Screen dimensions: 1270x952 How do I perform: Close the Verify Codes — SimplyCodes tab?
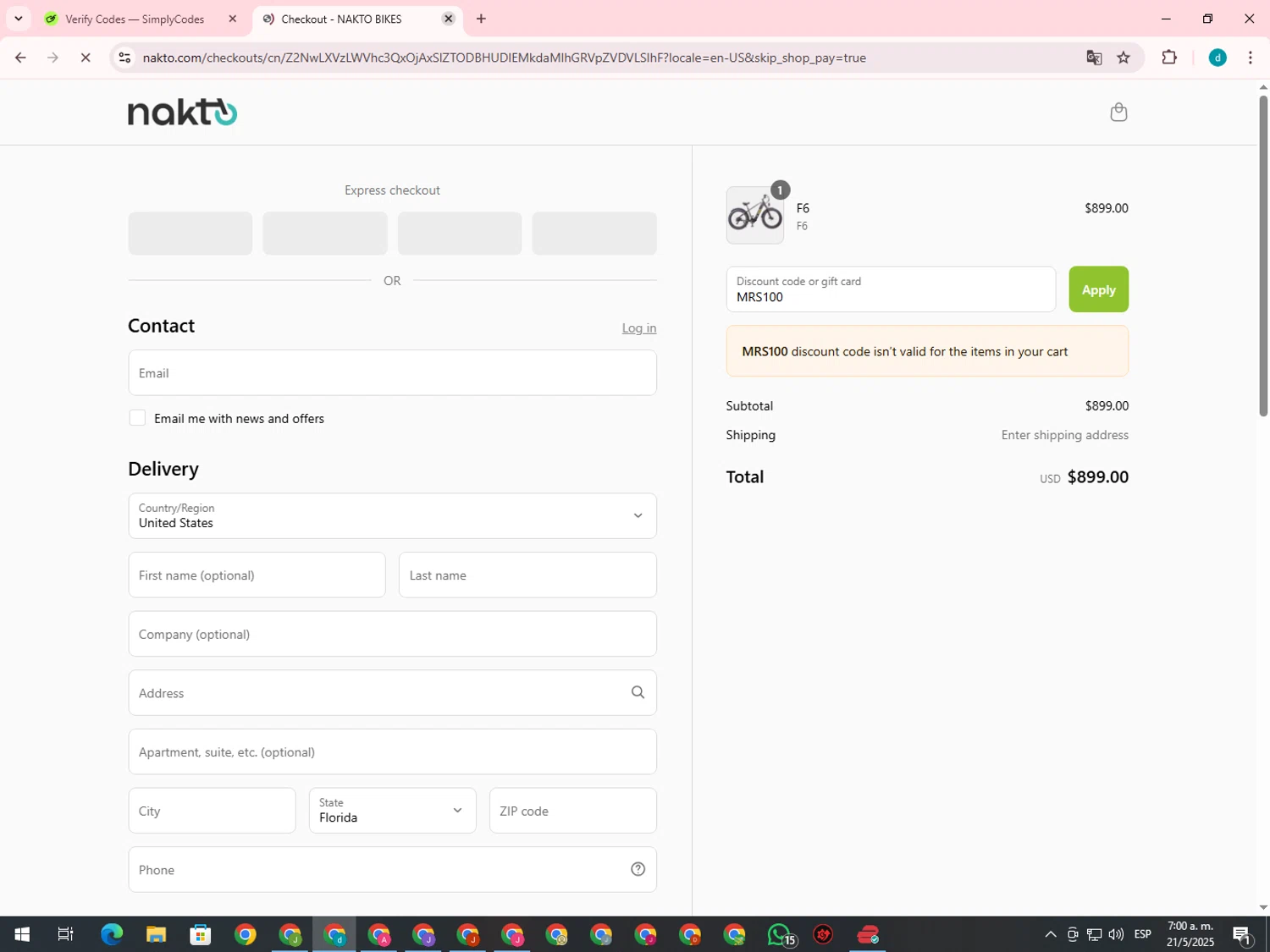point(233,19)
